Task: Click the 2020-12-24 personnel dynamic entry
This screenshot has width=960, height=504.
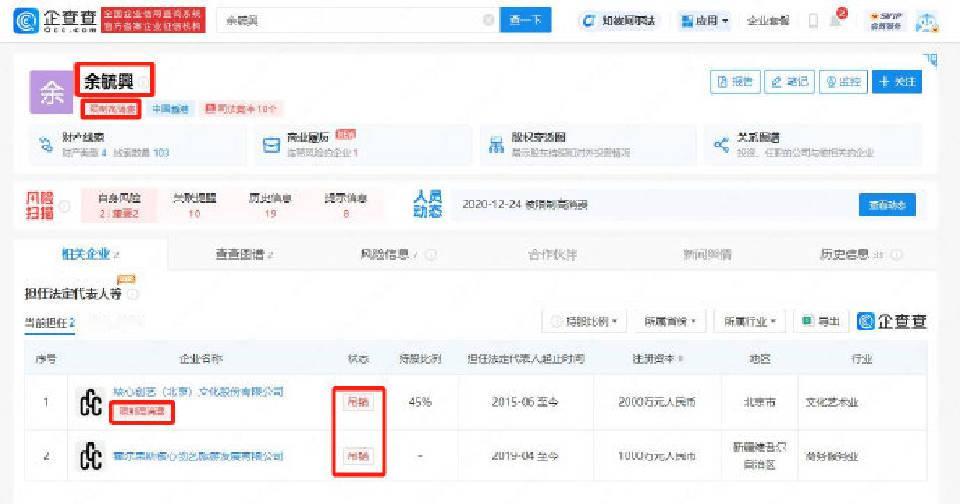Action: [x=525, y=205]
